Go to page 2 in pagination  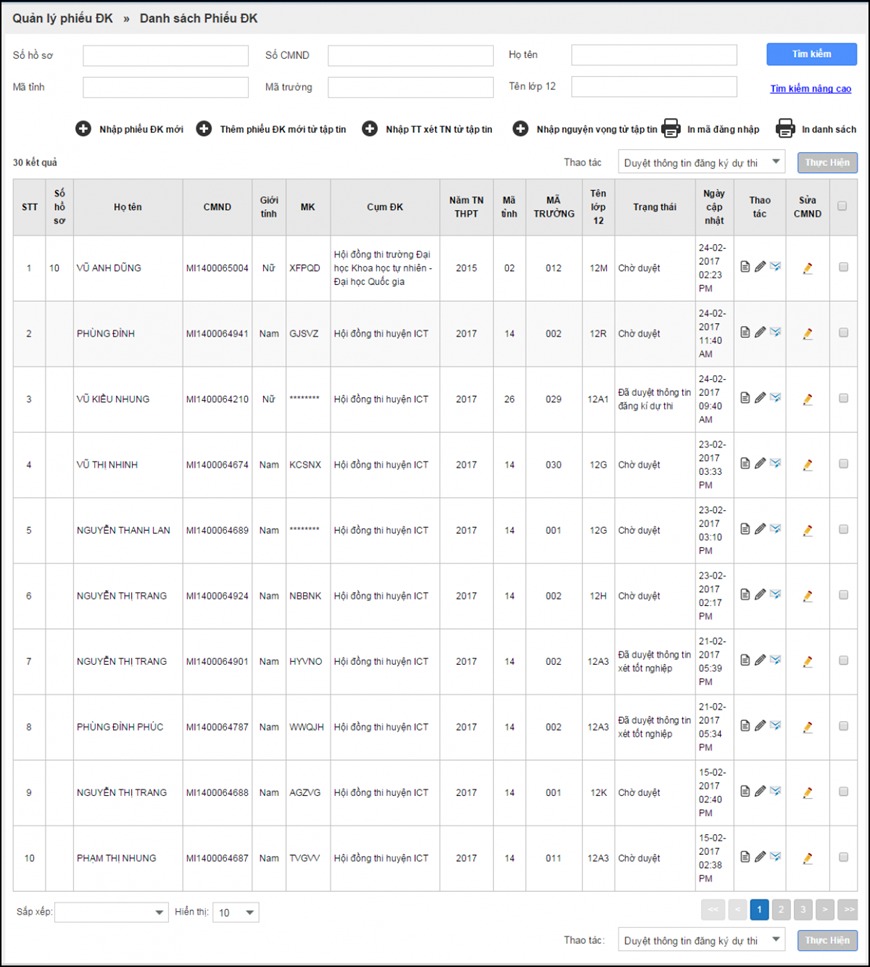point(781,909)
